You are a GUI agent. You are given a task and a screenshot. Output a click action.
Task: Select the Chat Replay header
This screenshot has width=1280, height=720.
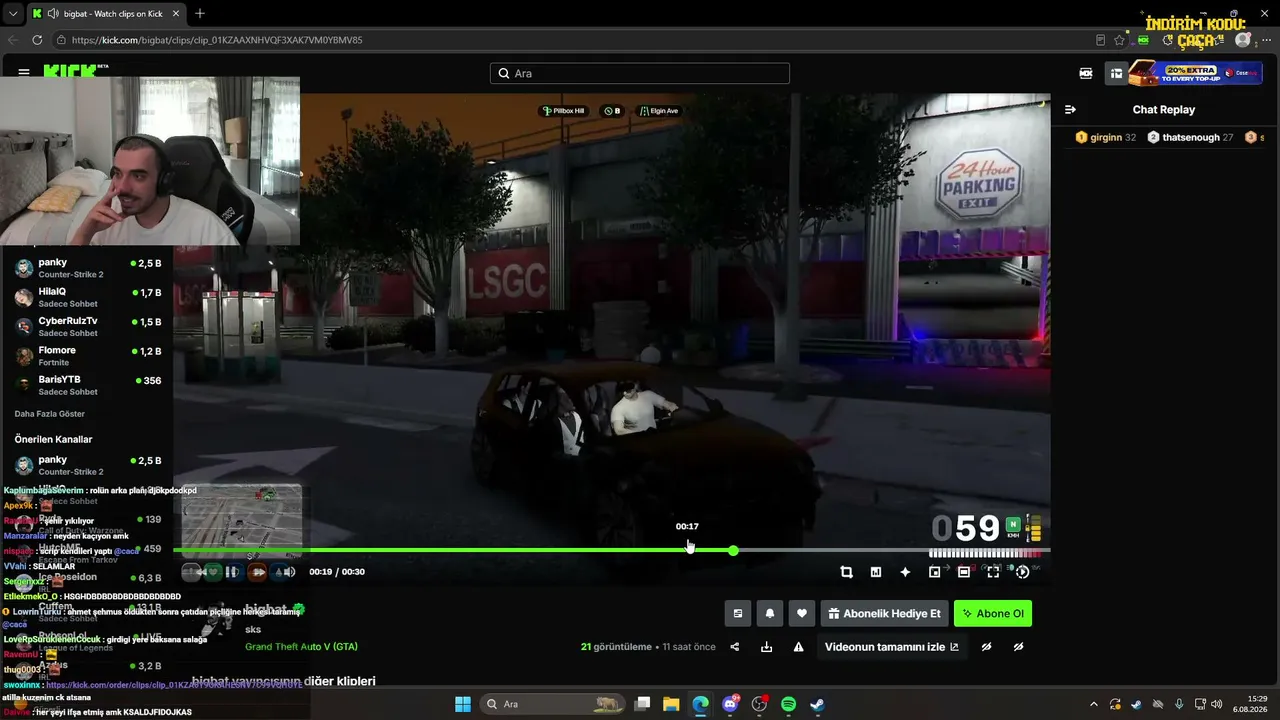click(x=1163, y=109)
